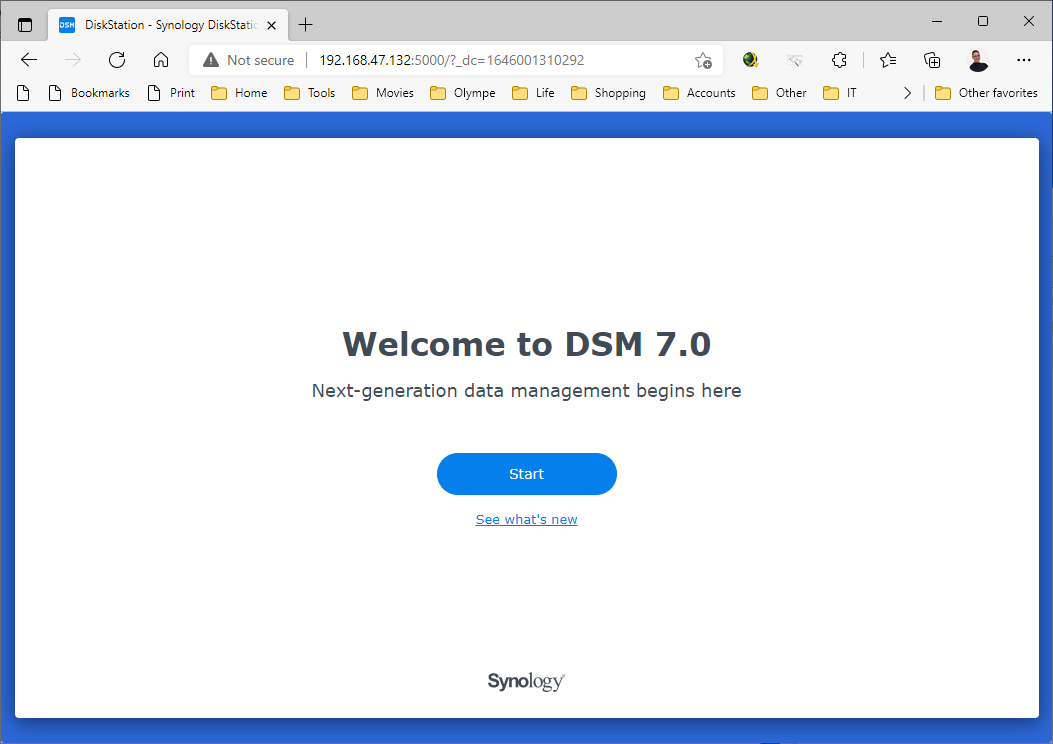The width and height of the screenshot is (1053, 744).
Task: Click the 'Welcome to DSM 7.0' heading
Action: (526, 344)
